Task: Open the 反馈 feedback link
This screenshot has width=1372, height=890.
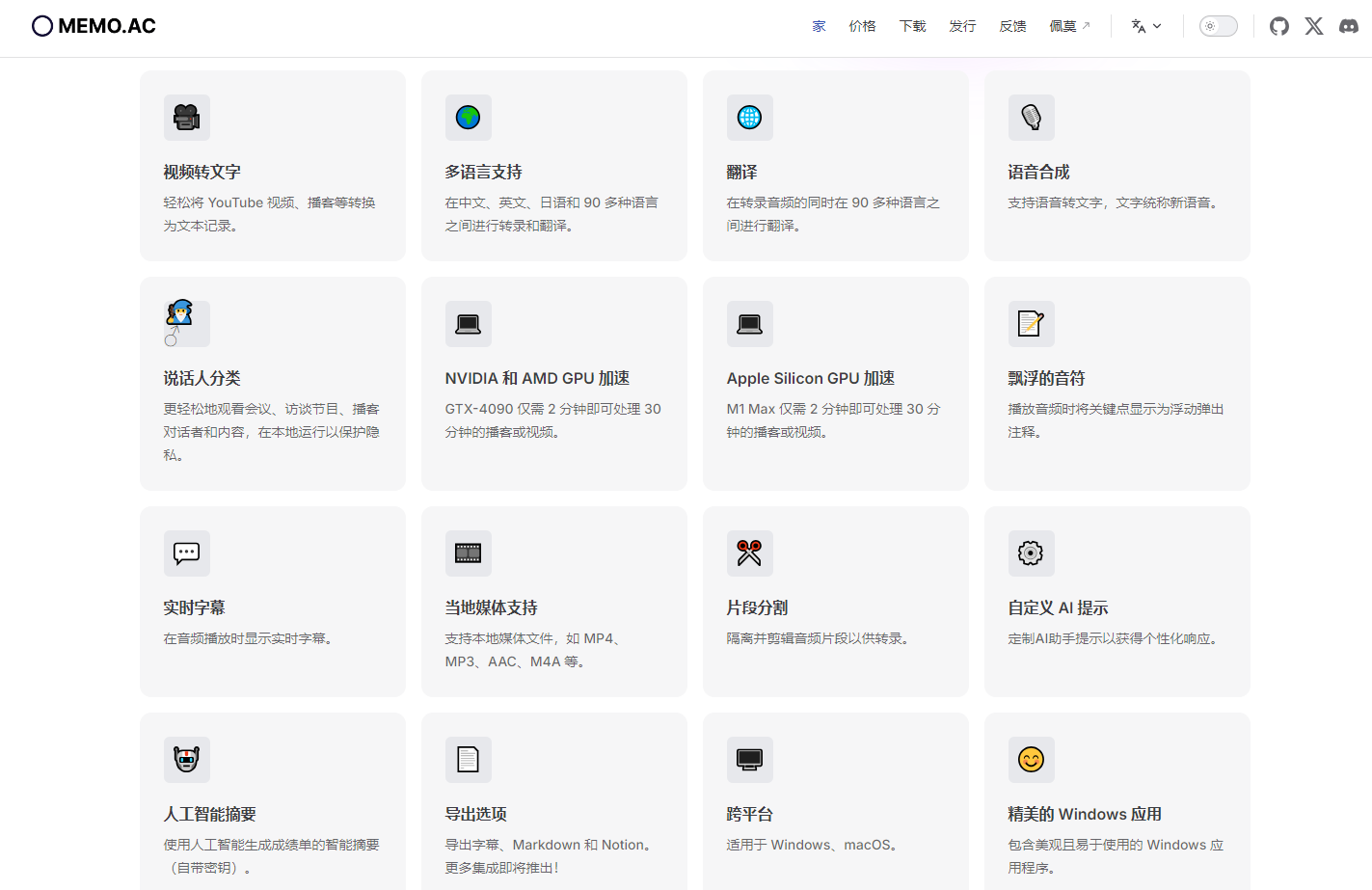Action: point(1012,26)
